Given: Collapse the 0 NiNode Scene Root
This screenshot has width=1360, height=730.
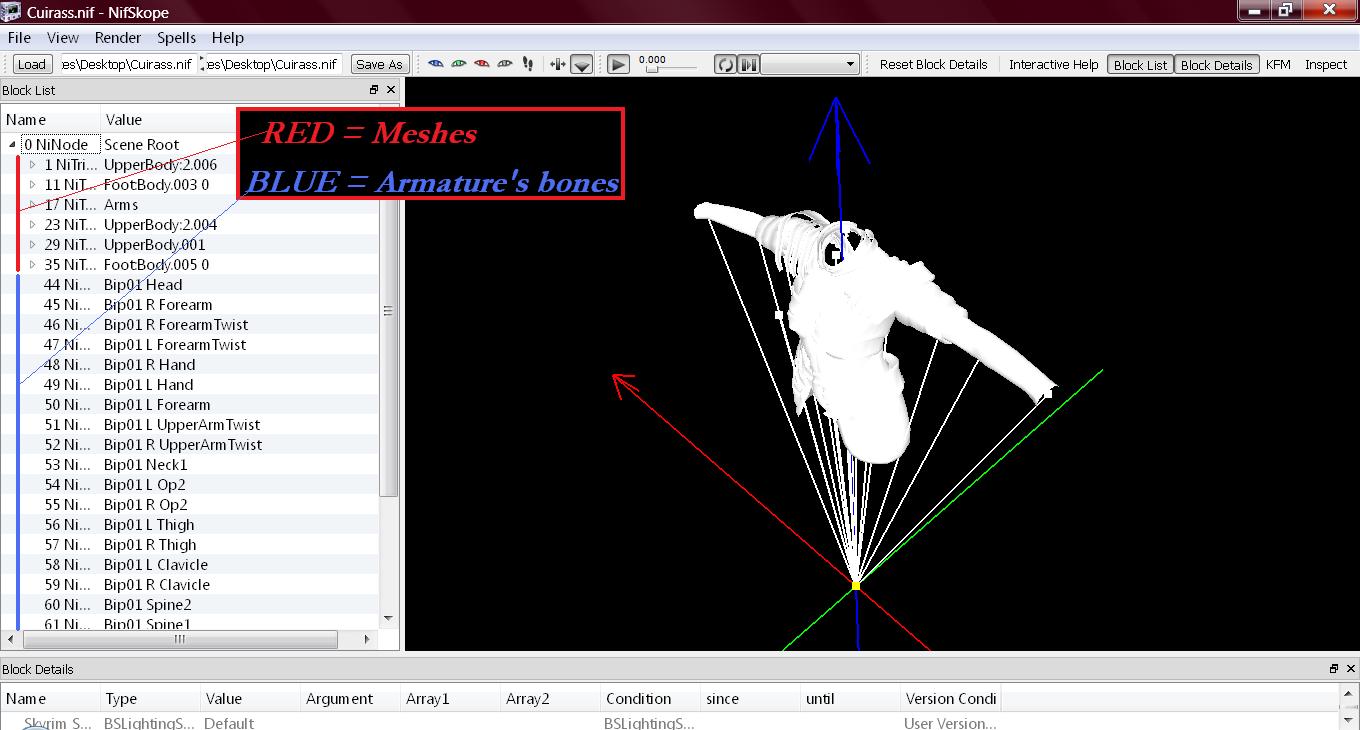Looking at the screenshot, I should [x=13, y=145].
